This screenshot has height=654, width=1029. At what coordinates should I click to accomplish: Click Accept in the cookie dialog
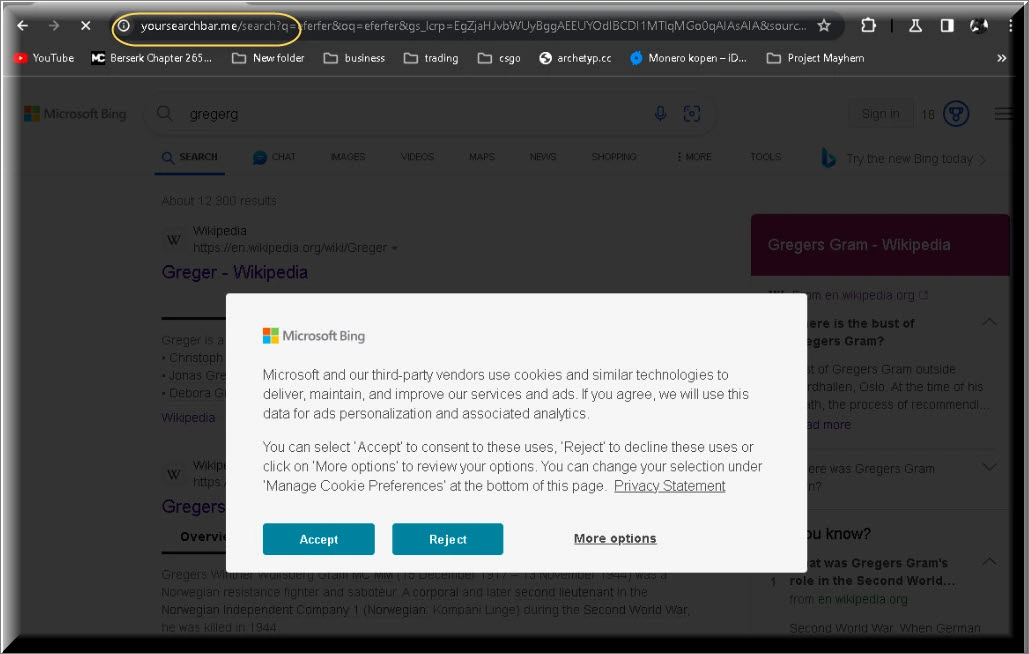tap(318, 539)
